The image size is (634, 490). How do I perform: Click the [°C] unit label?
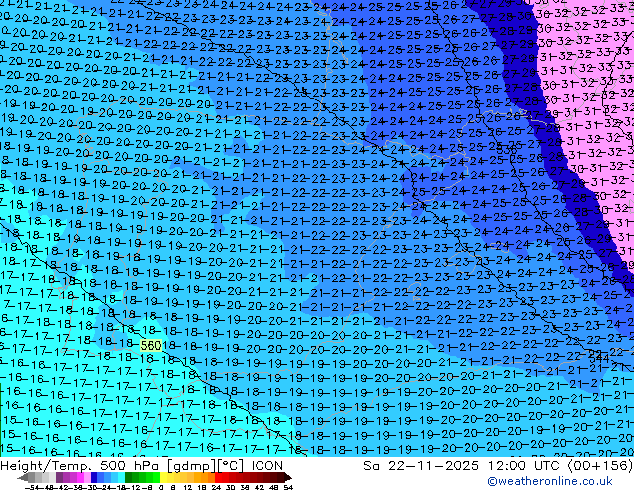click(230, 466)
